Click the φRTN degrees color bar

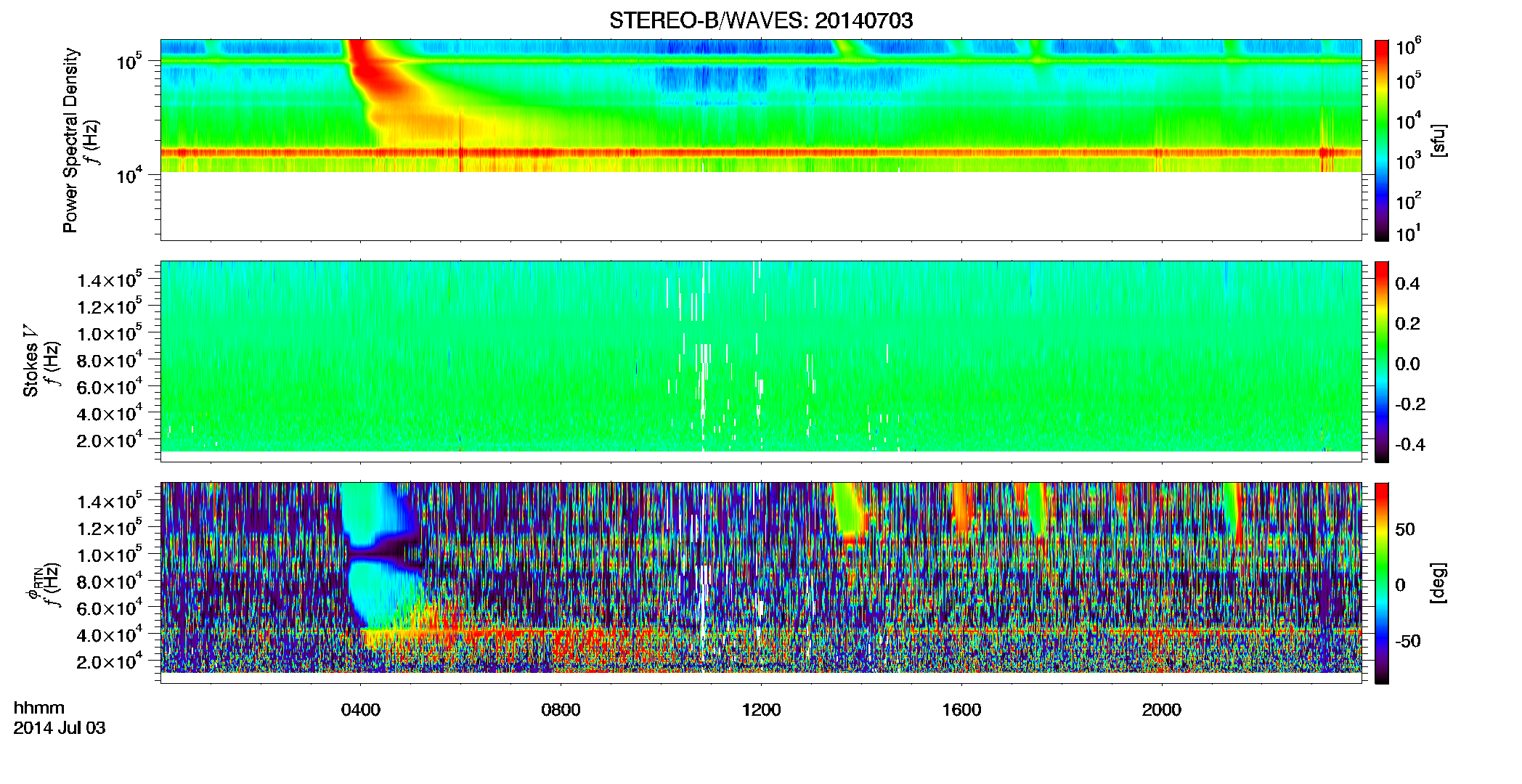coord(1382,583)
